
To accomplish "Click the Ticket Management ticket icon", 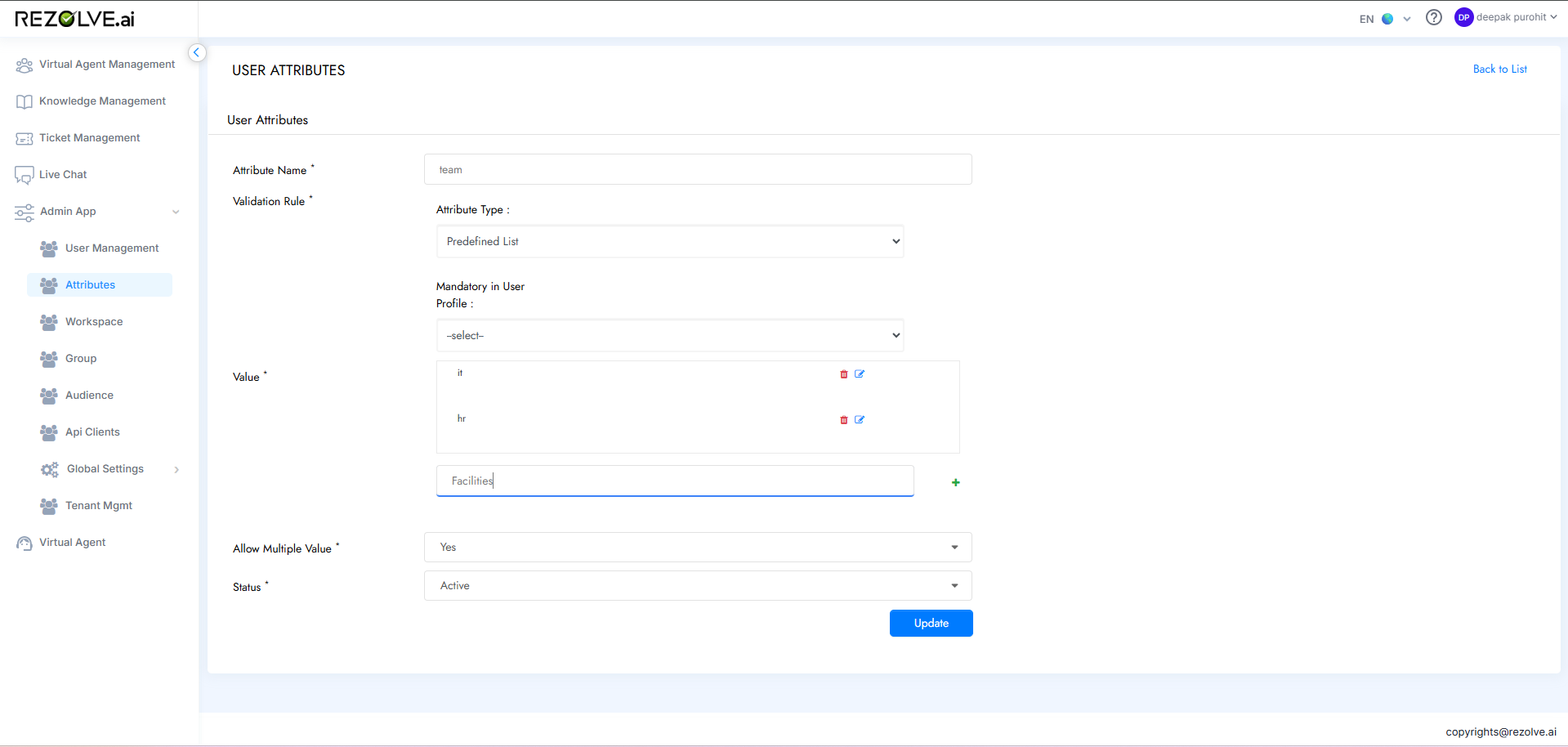I will (25, 138).
